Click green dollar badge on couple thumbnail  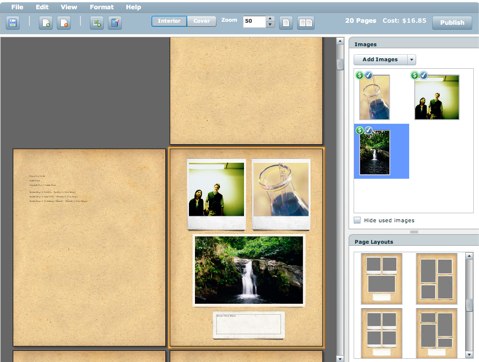pyautogui.click(x=415, y=75)
